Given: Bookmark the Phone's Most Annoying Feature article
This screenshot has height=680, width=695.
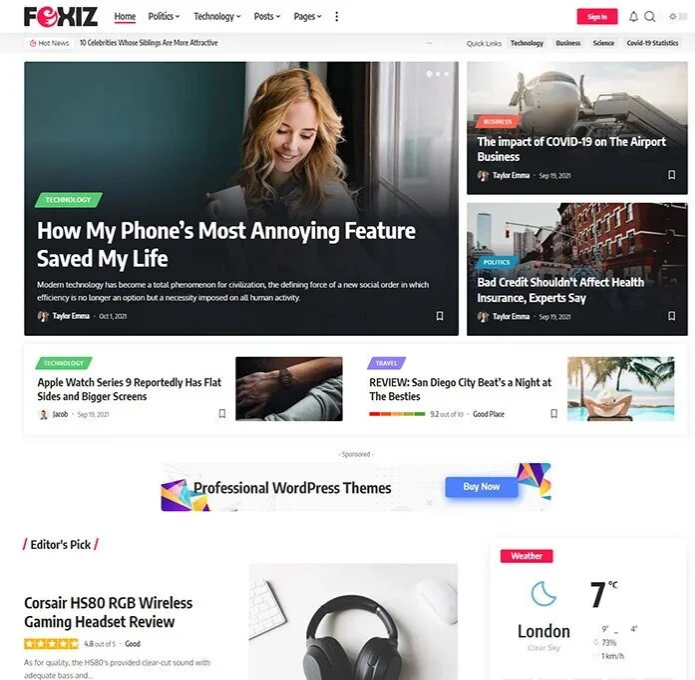Looking at the screenshot, I should click(439, 316).
